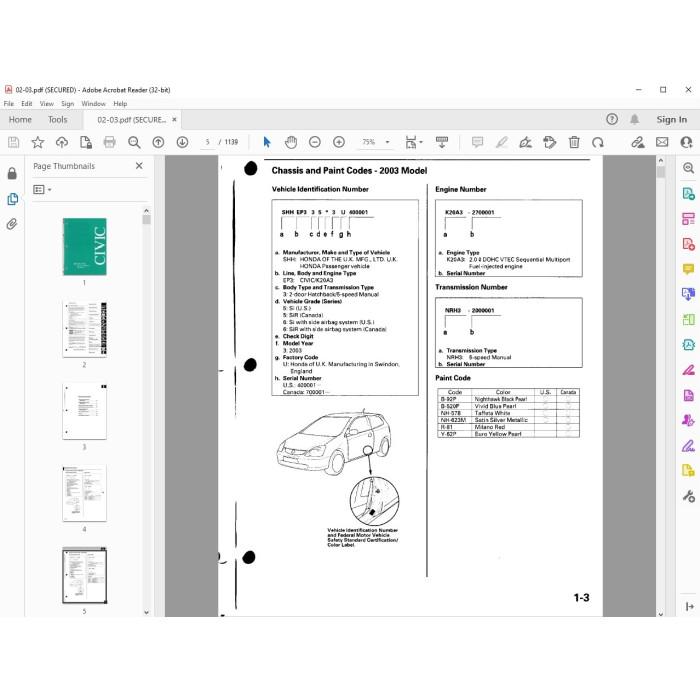The image size is (700, 700).
Task: Click the account profile icon in toolbar
Action: click(686, 142)
